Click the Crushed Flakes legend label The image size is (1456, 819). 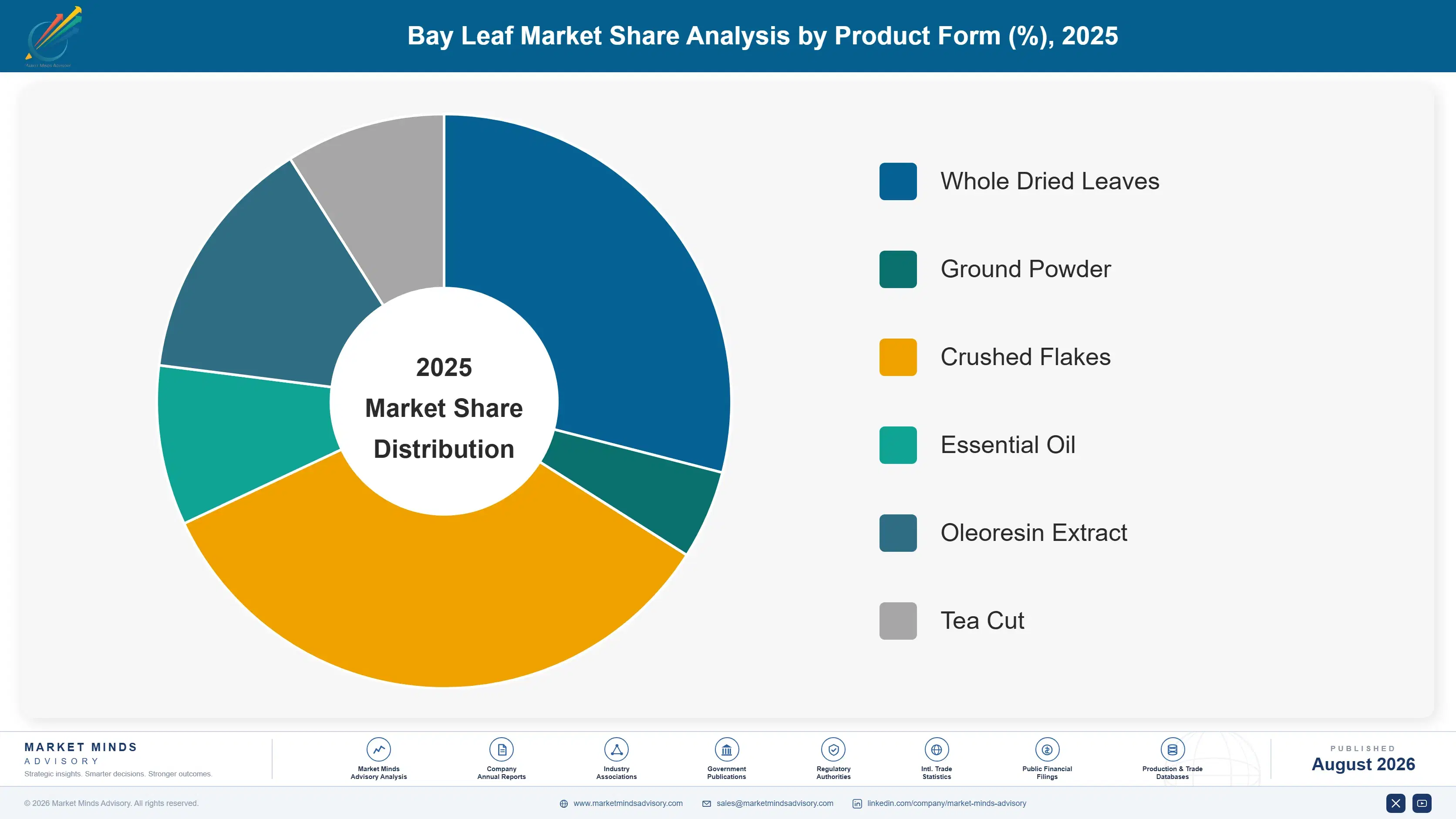pos(1025,357)
